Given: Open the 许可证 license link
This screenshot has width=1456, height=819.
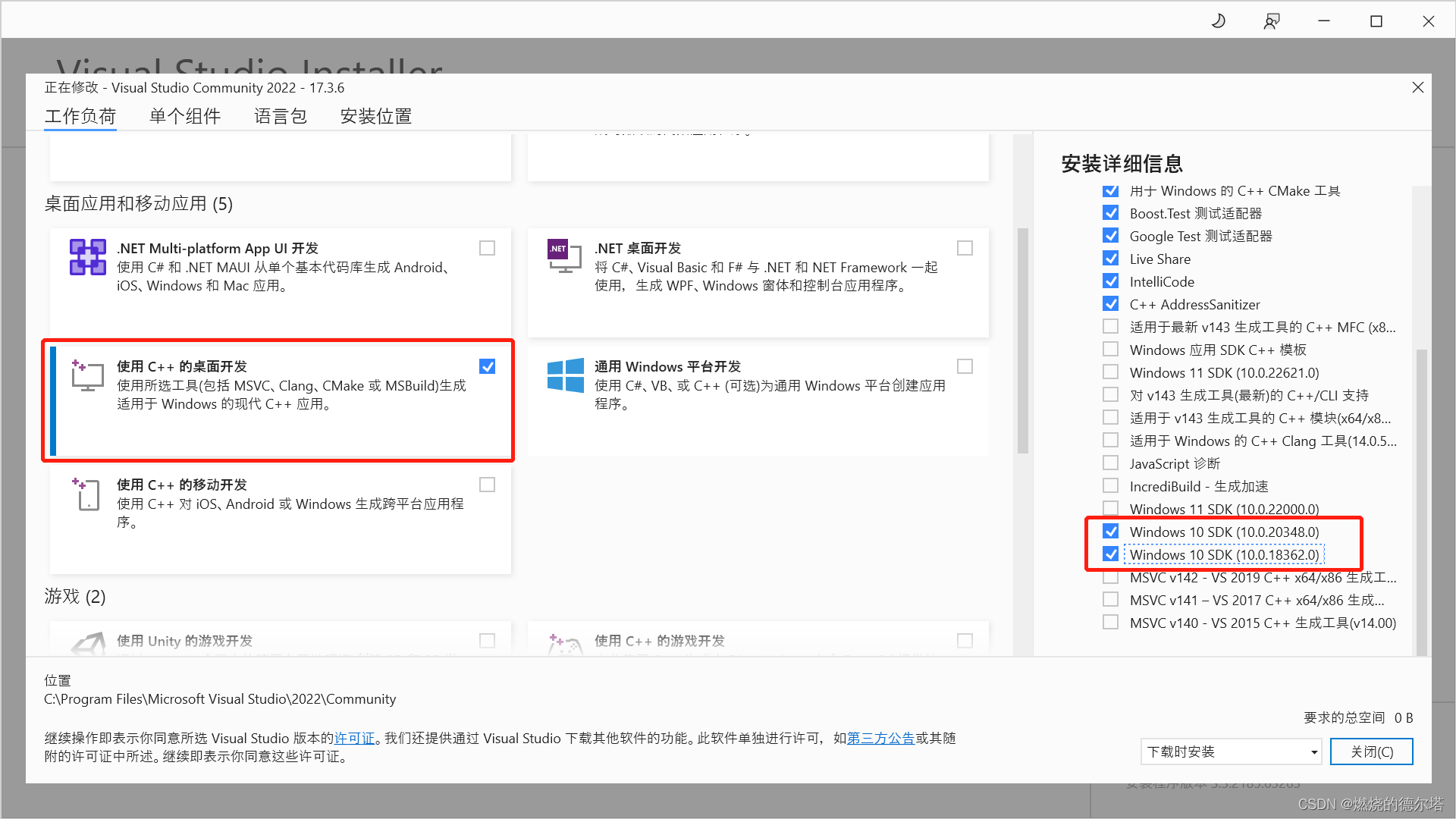Looking at the screenshot, I should pos(355,739).
